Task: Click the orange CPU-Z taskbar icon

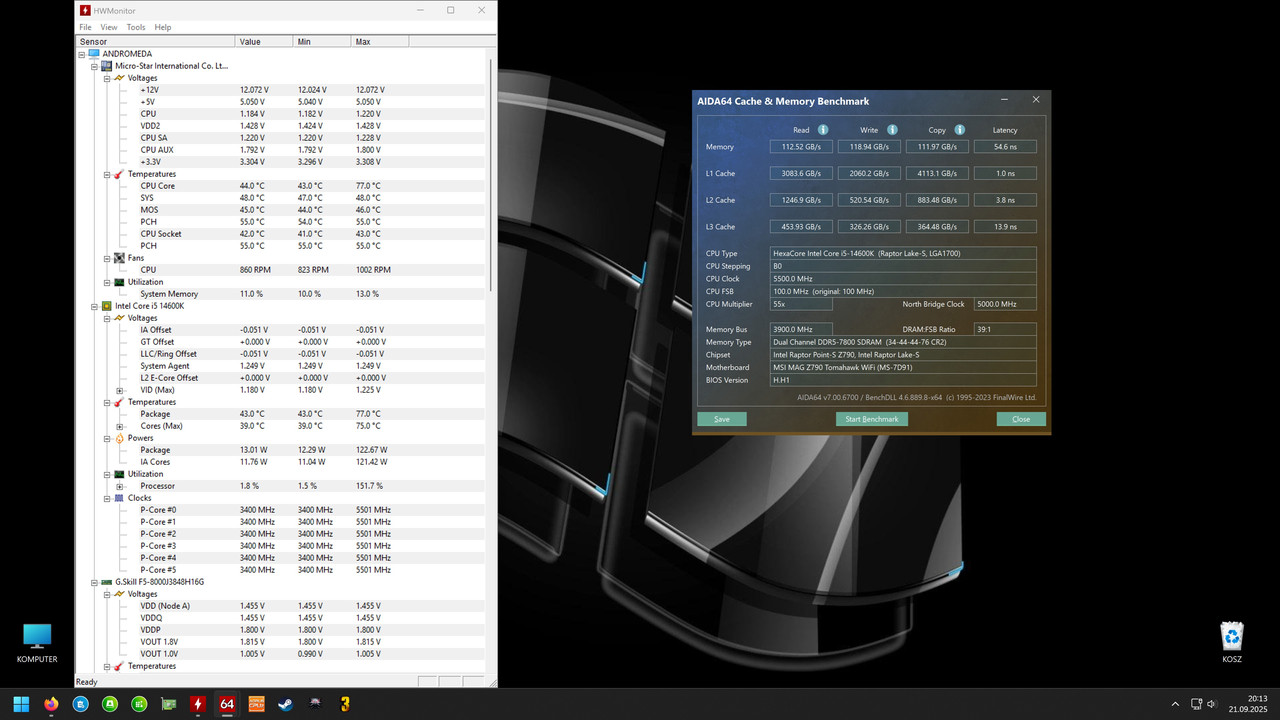Action: coord(256,704)
